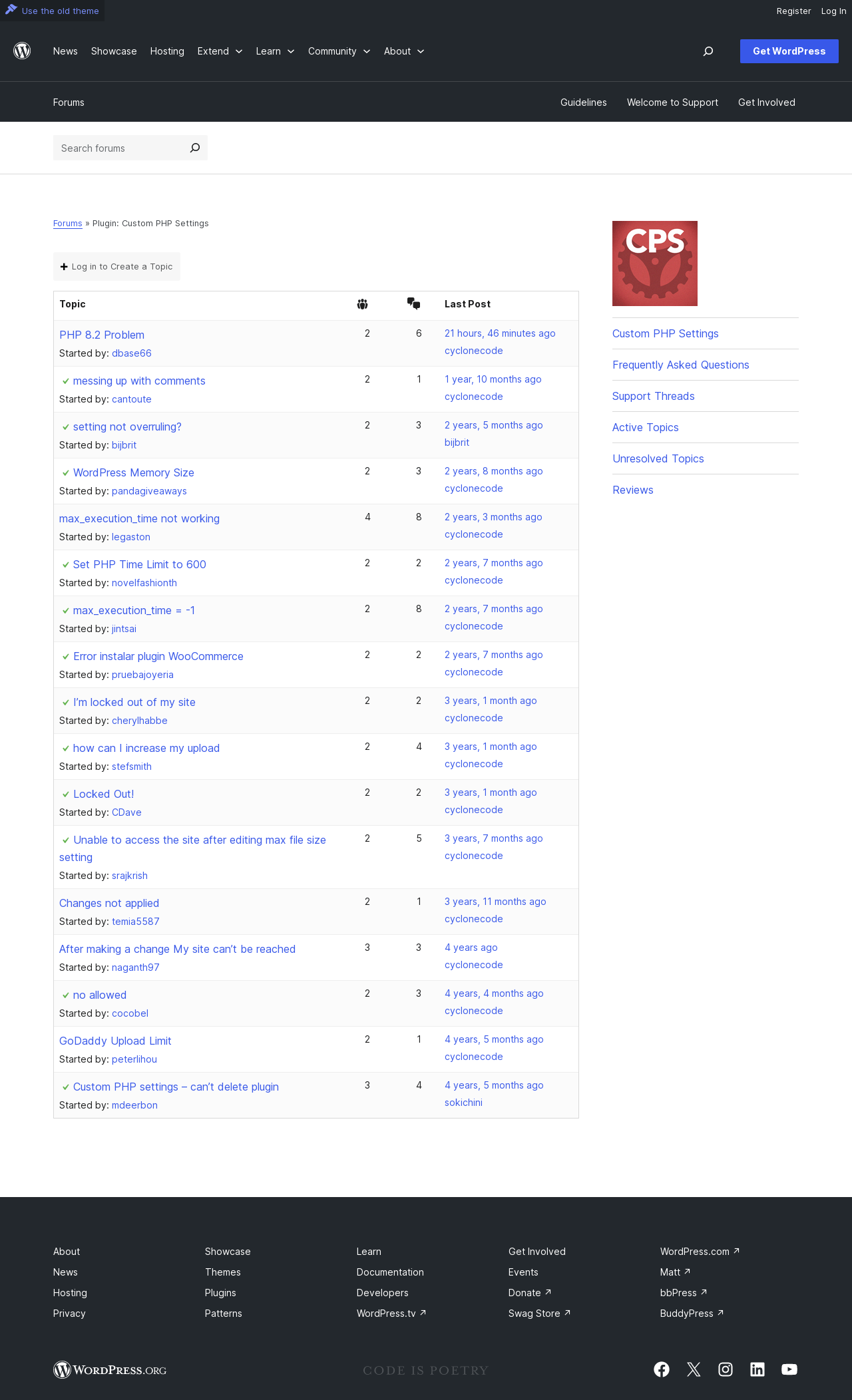Open the Showcase menu item

coord(114,51)
